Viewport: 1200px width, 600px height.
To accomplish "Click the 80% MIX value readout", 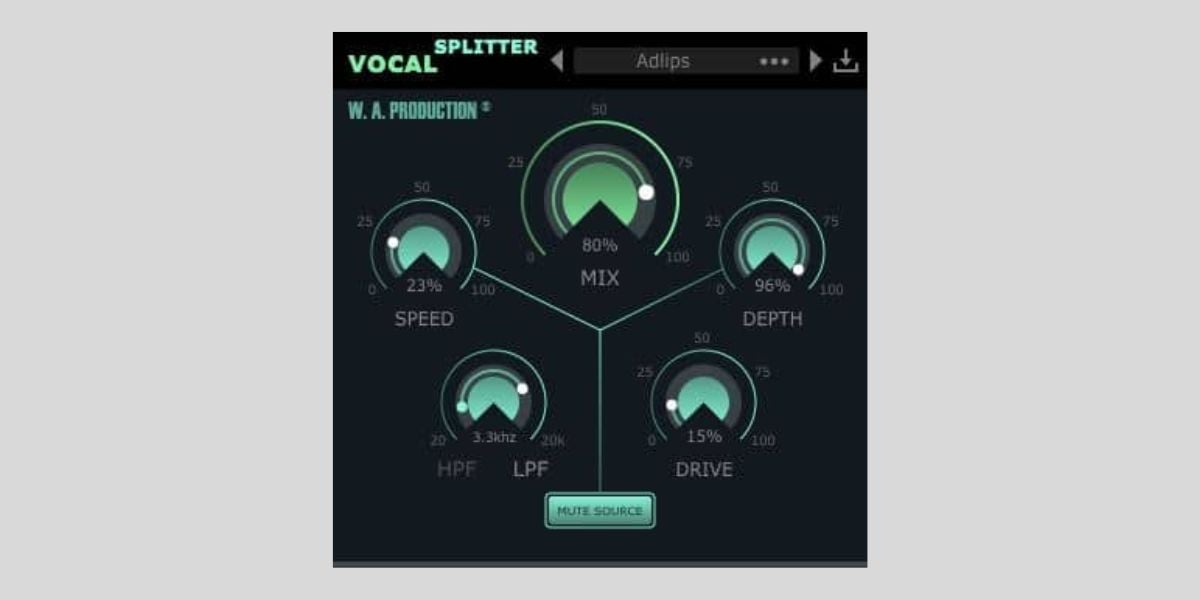I will pyautogui.click(x=600, y=245).
